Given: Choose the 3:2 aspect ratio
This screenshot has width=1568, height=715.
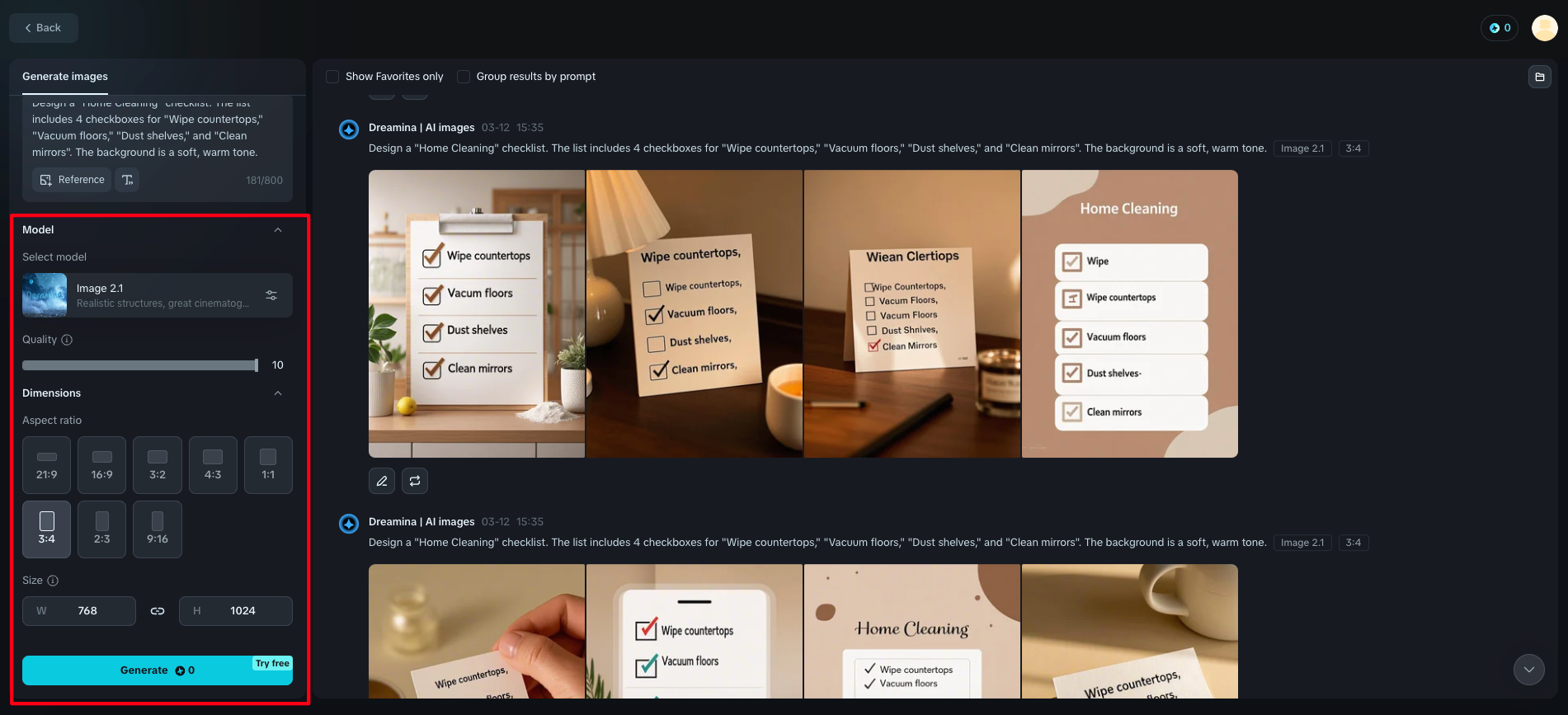Looking at the screenshot, I should (158, 465).
